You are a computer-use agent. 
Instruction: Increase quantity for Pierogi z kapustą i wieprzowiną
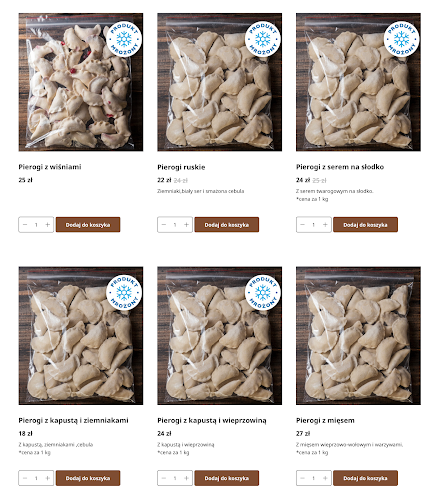click(x=186, y=478)
